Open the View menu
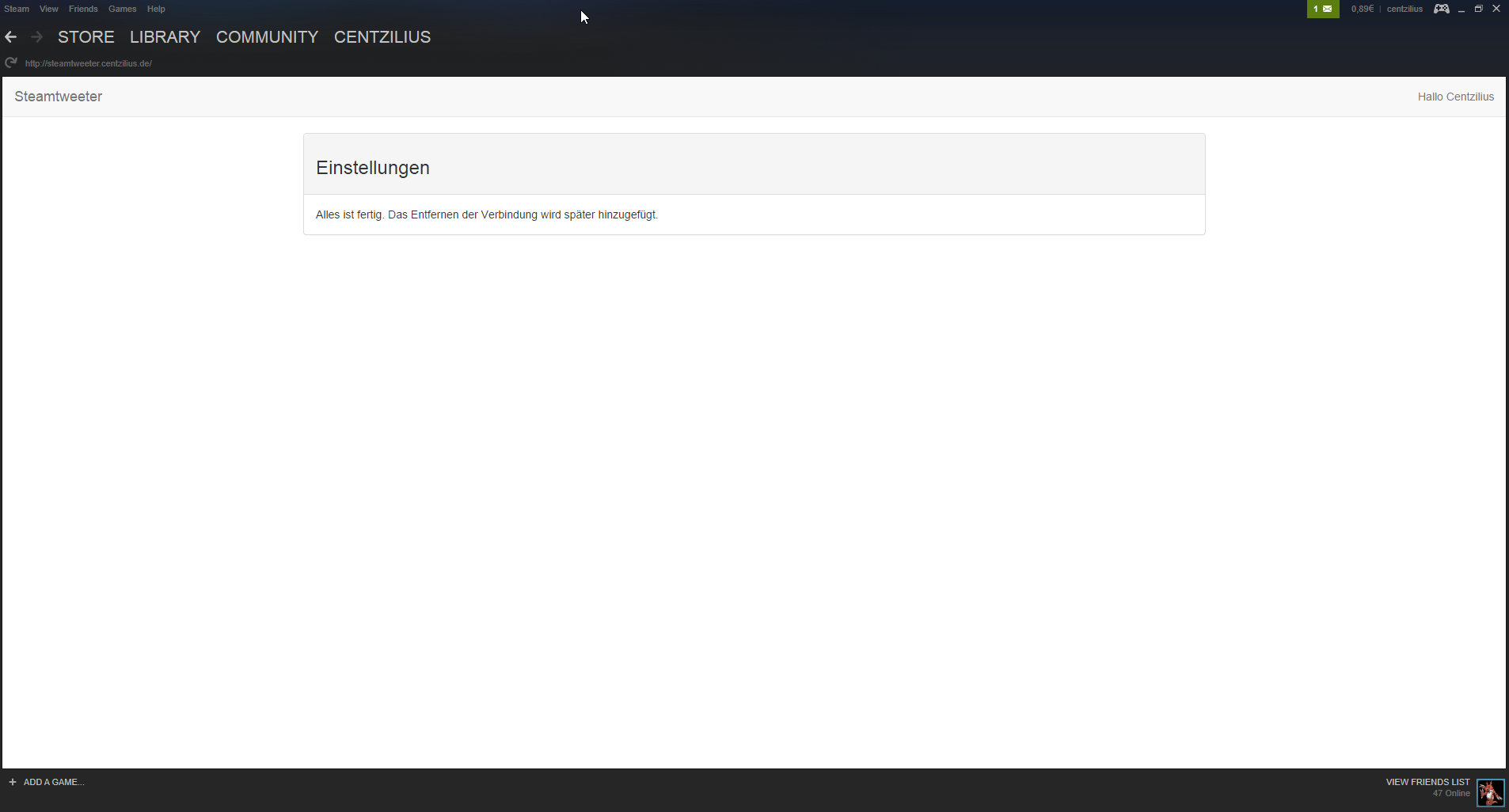Screen dimensions: 1509x812 (x=49, y=9)
